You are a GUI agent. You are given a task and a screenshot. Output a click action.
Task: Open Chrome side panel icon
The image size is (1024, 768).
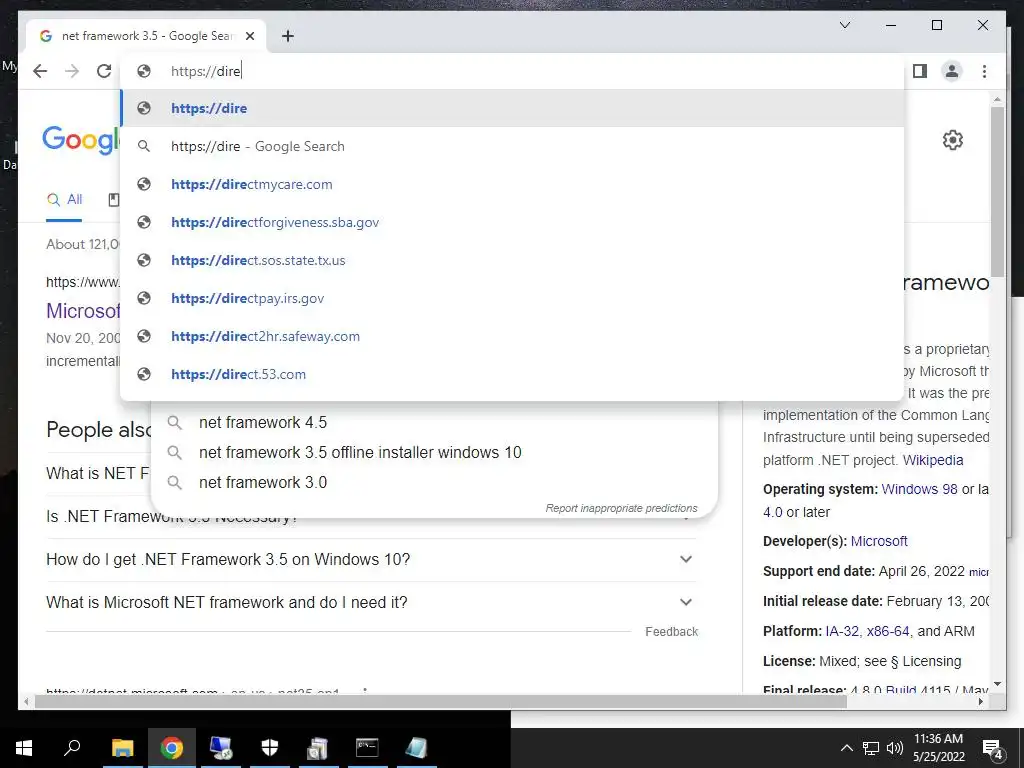920,71
